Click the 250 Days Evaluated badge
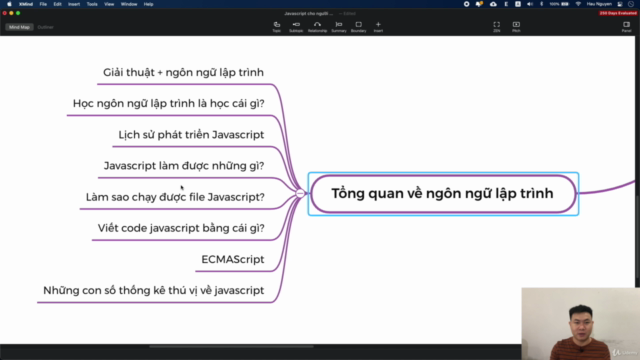 pos(618,13)
